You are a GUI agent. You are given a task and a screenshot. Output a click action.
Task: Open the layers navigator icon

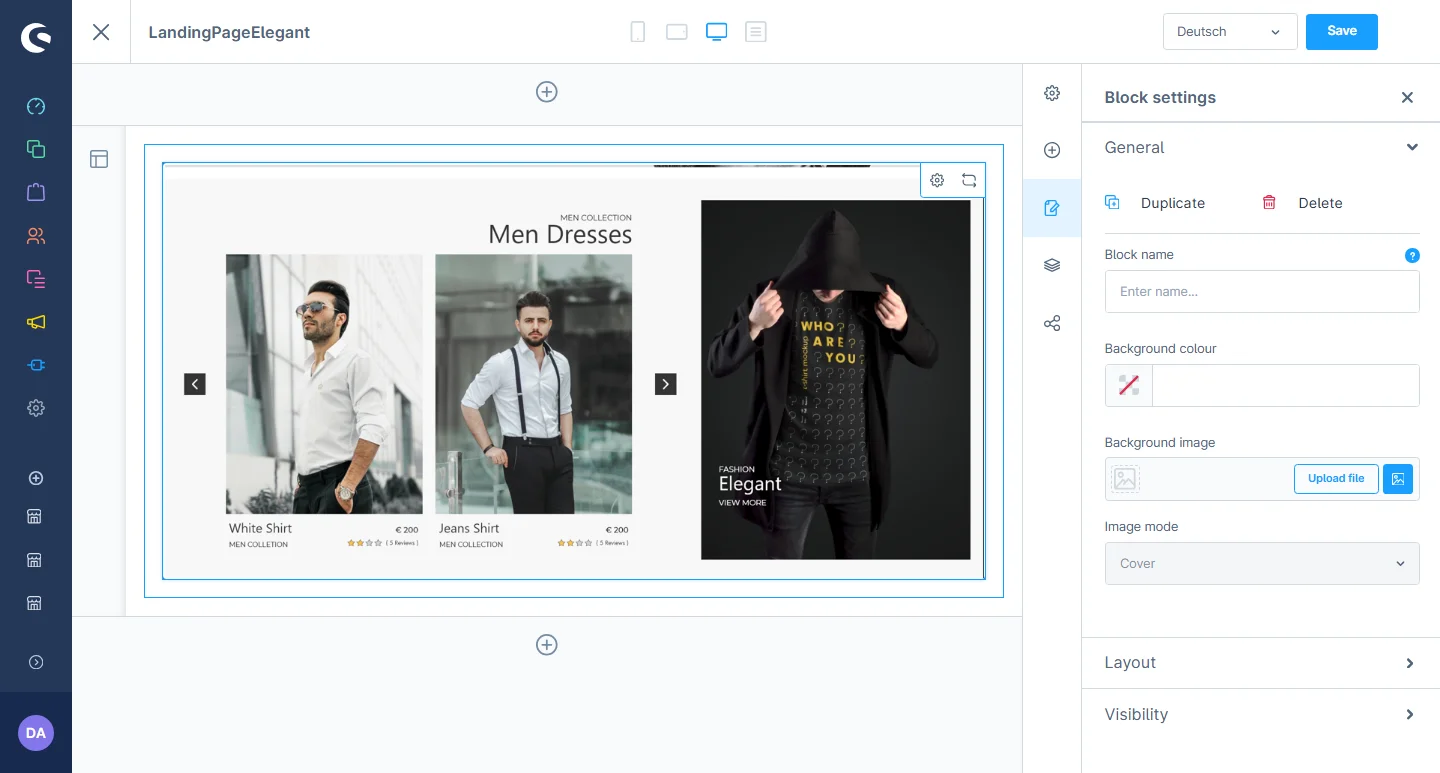click(x=1052, y=265)
